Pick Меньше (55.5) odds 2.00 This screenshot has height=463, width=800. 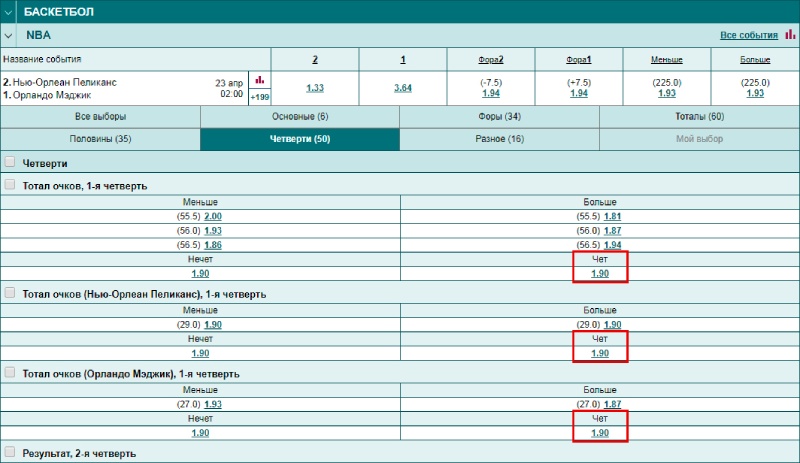213,216
